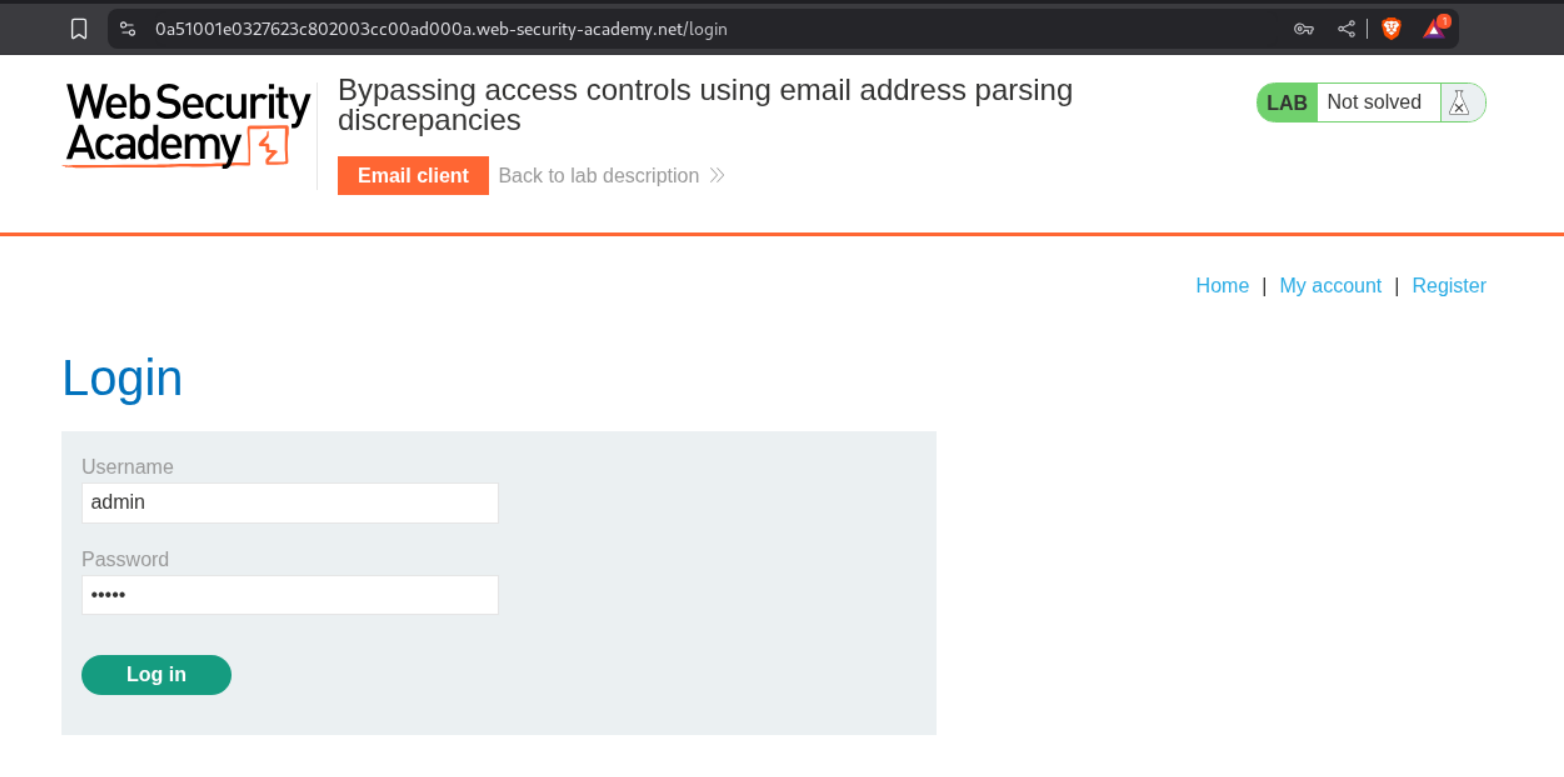Viewport: 1564px width, 777px height.
Task: Open the My account navigation link
Action: 1330,286
